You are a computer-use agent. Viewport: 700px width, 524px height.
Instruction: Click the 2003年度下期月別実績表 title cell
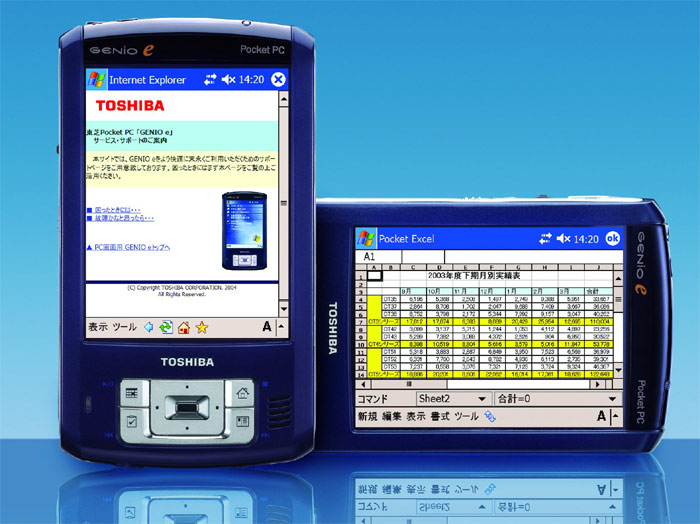(x=474, y=276)
